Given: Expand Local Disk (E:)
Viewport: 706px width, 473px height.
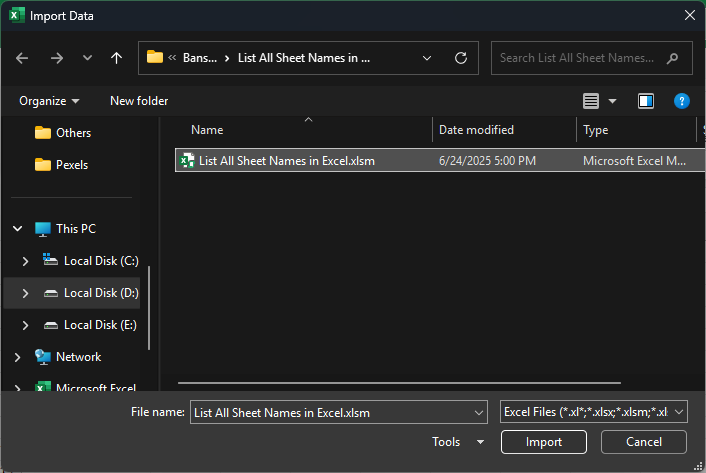Looking at the screenshot, I should pos(25,325).
